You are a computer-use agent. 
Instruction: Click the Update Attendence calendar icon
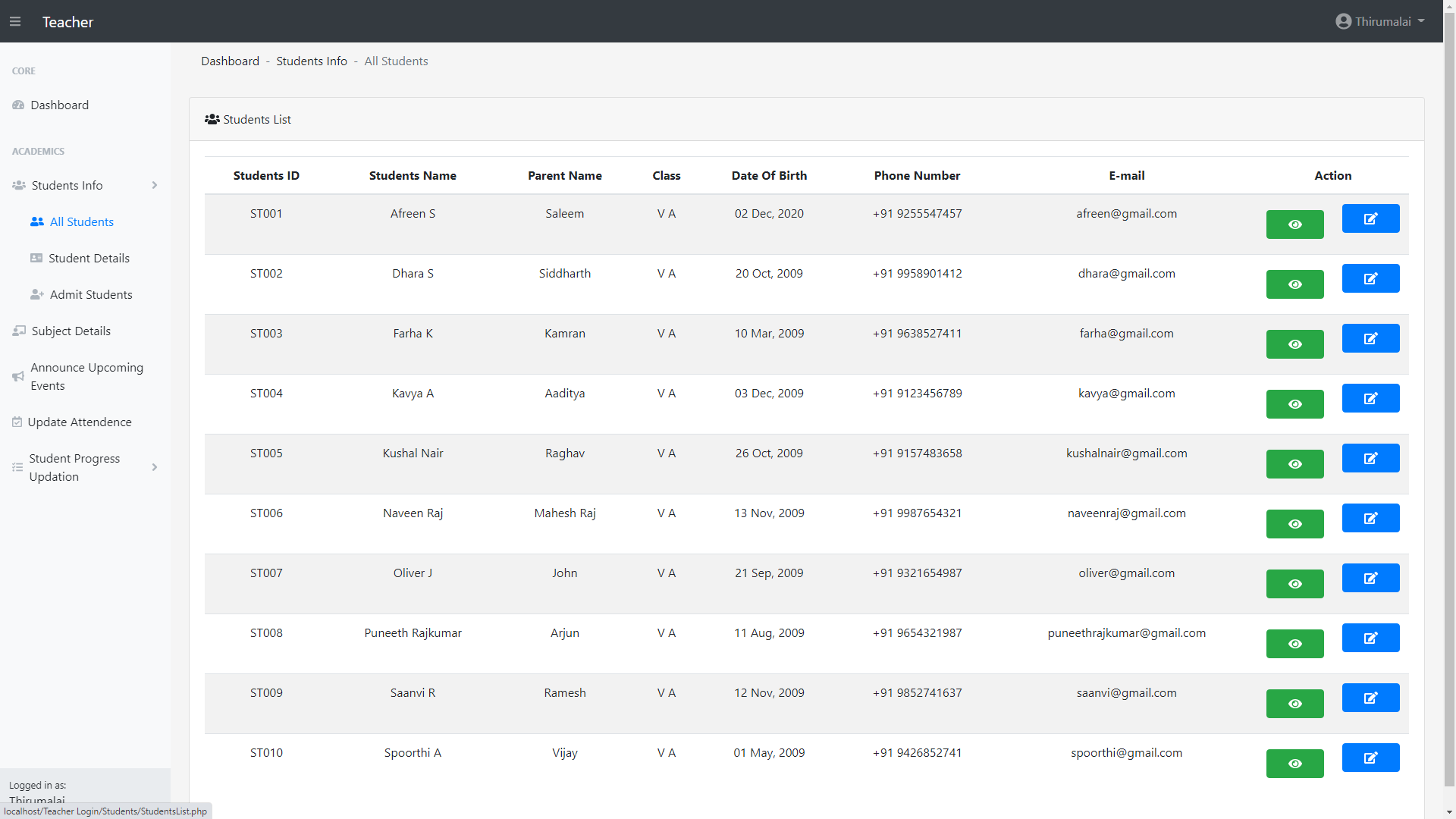coord(17,422)
